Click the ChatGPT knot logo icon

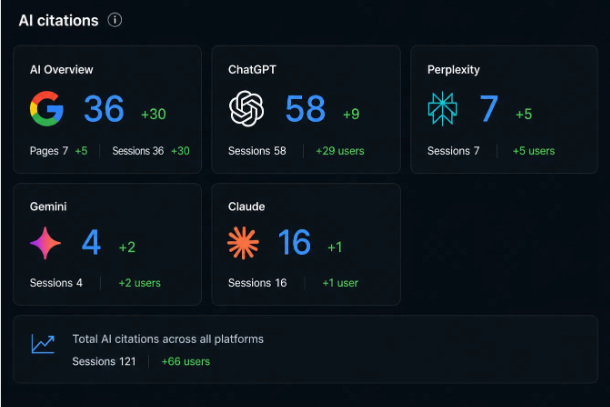click(x=246, y=109)
